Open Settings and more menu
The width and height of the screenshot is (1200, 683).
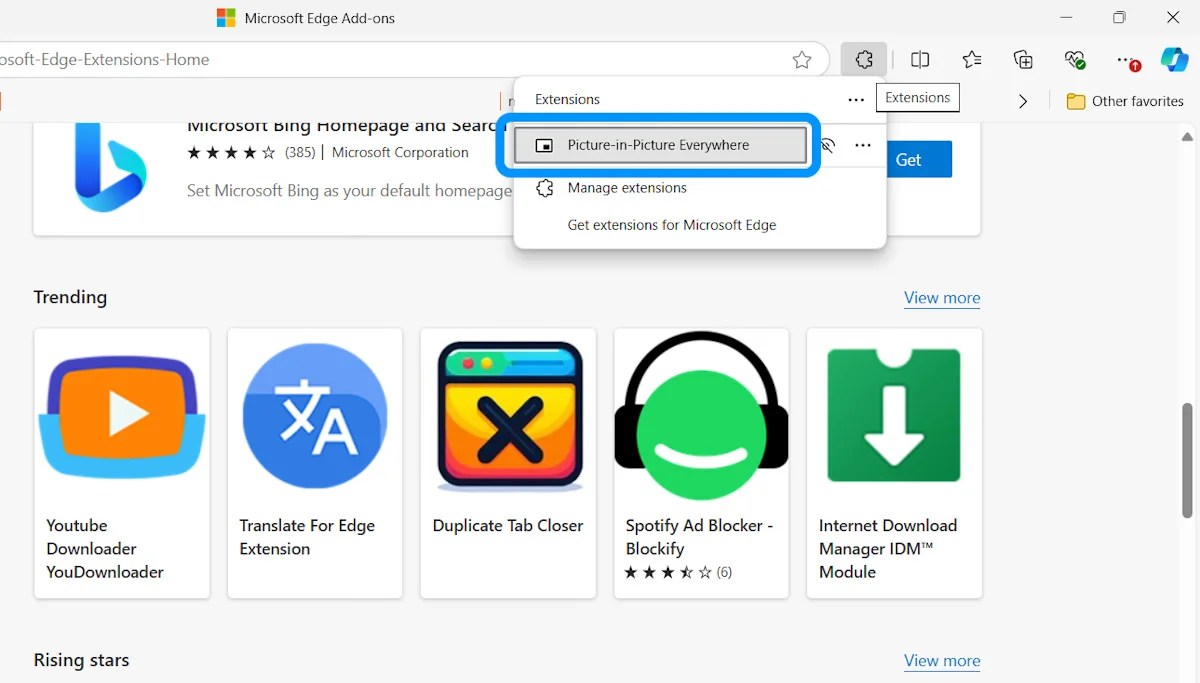(1126, 60)
